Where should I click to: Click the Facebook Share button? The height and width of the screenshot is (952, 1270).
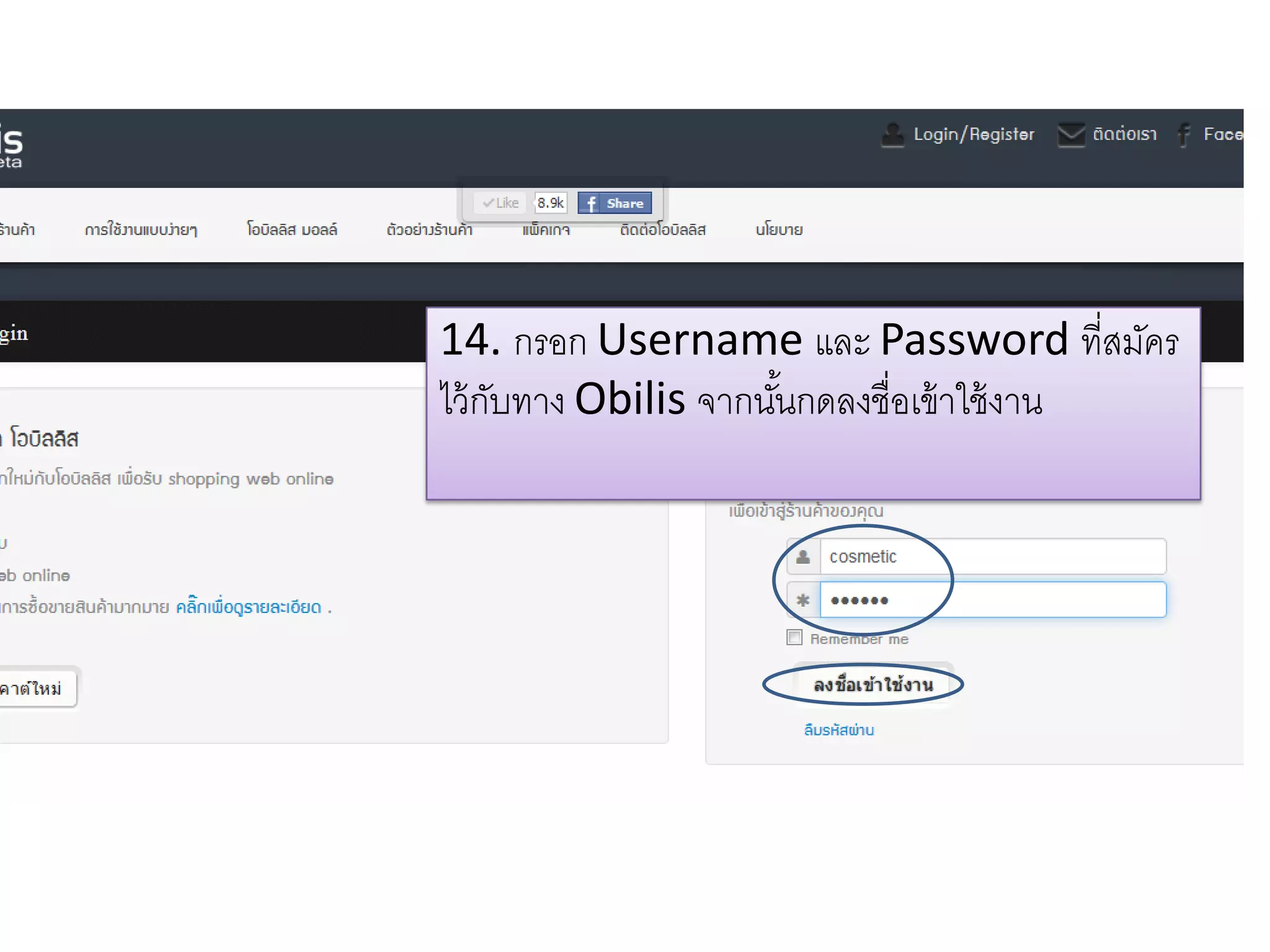615,203
